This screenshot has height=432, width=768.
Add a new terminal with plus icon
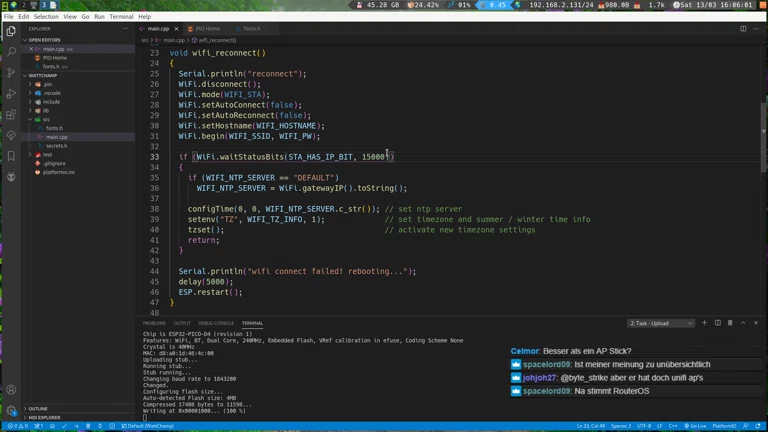[704, 323]
